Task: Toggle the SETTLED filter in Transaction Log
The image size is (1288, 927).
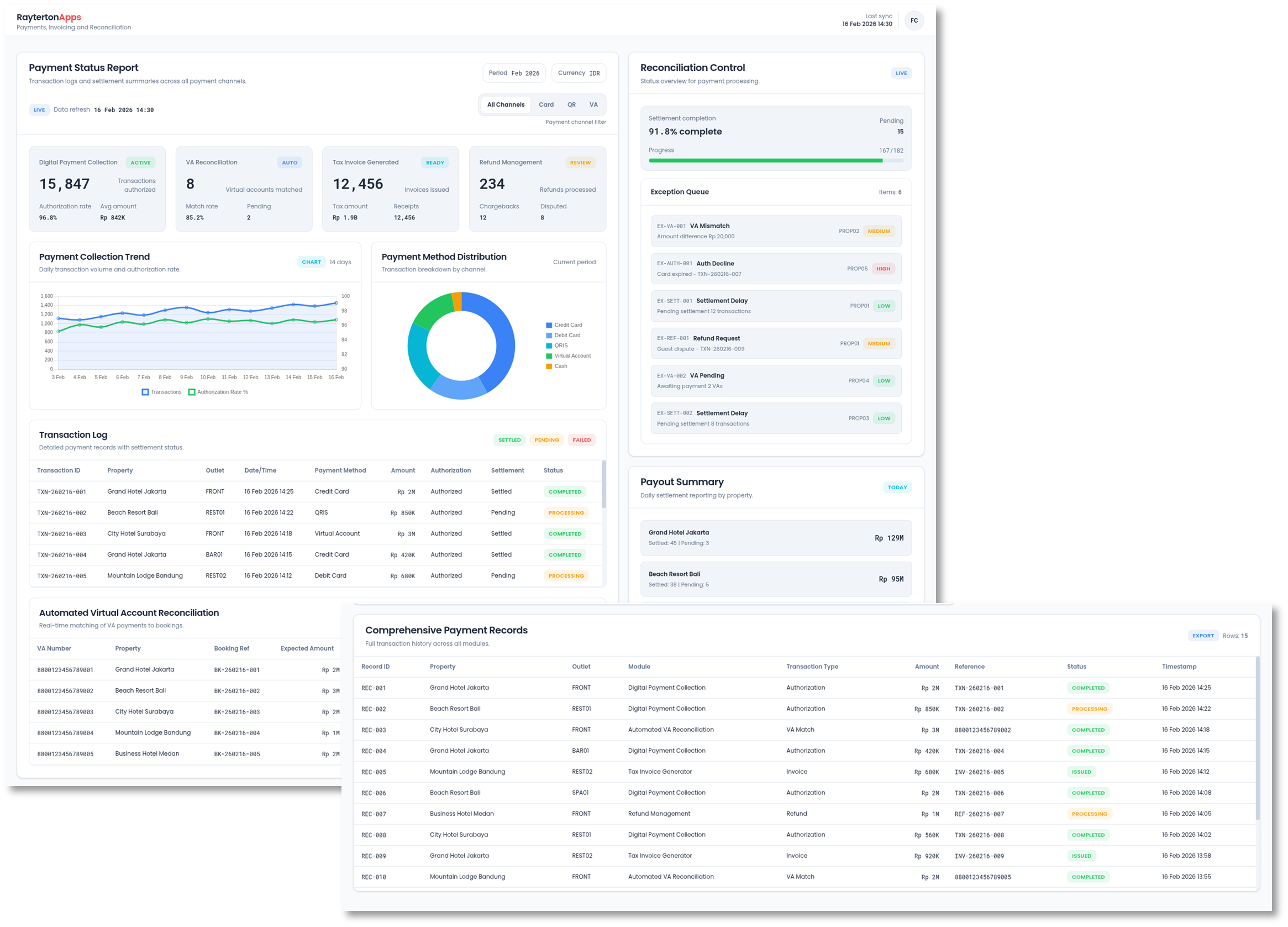Action: coord(509,439)
